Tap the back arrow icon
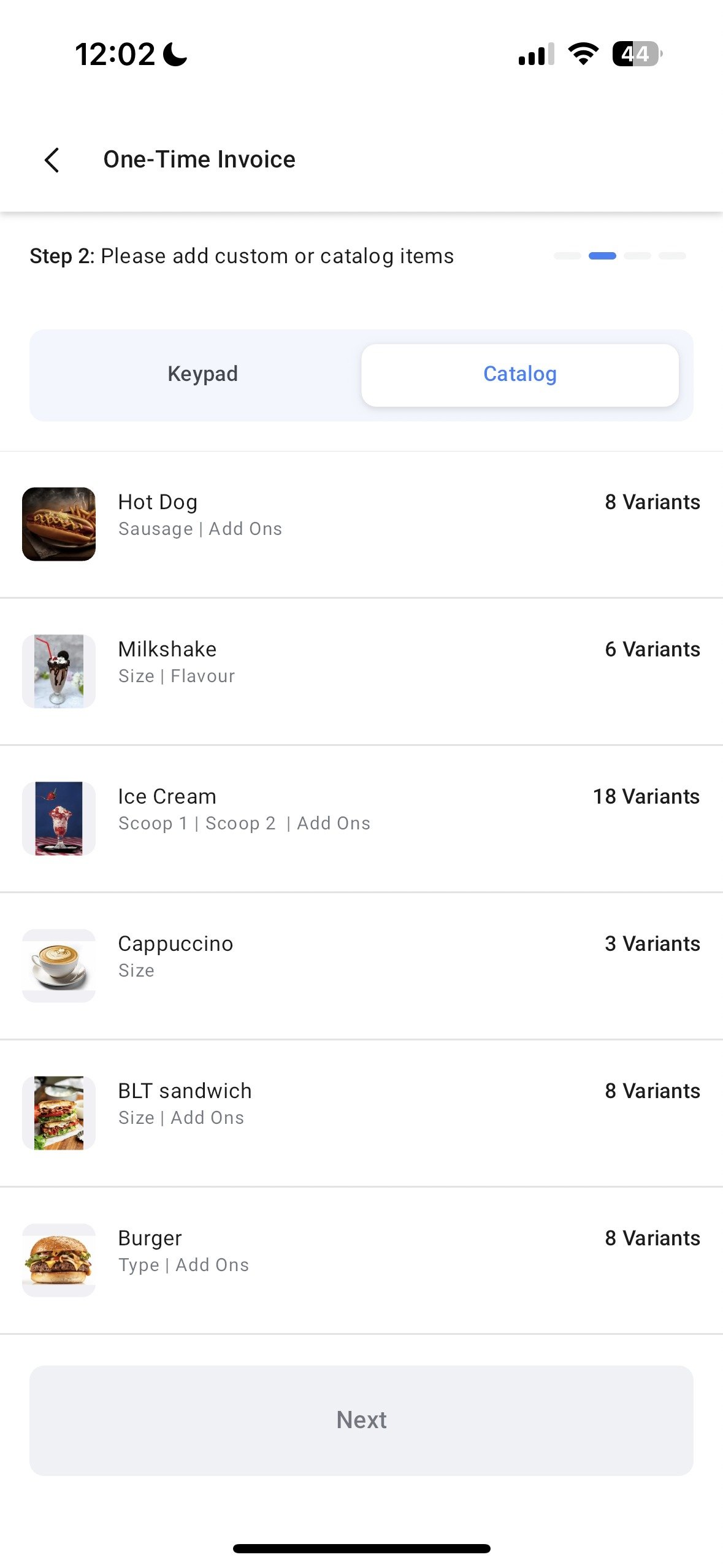Viewport: 723px width, 1568px height. point(52,160)
